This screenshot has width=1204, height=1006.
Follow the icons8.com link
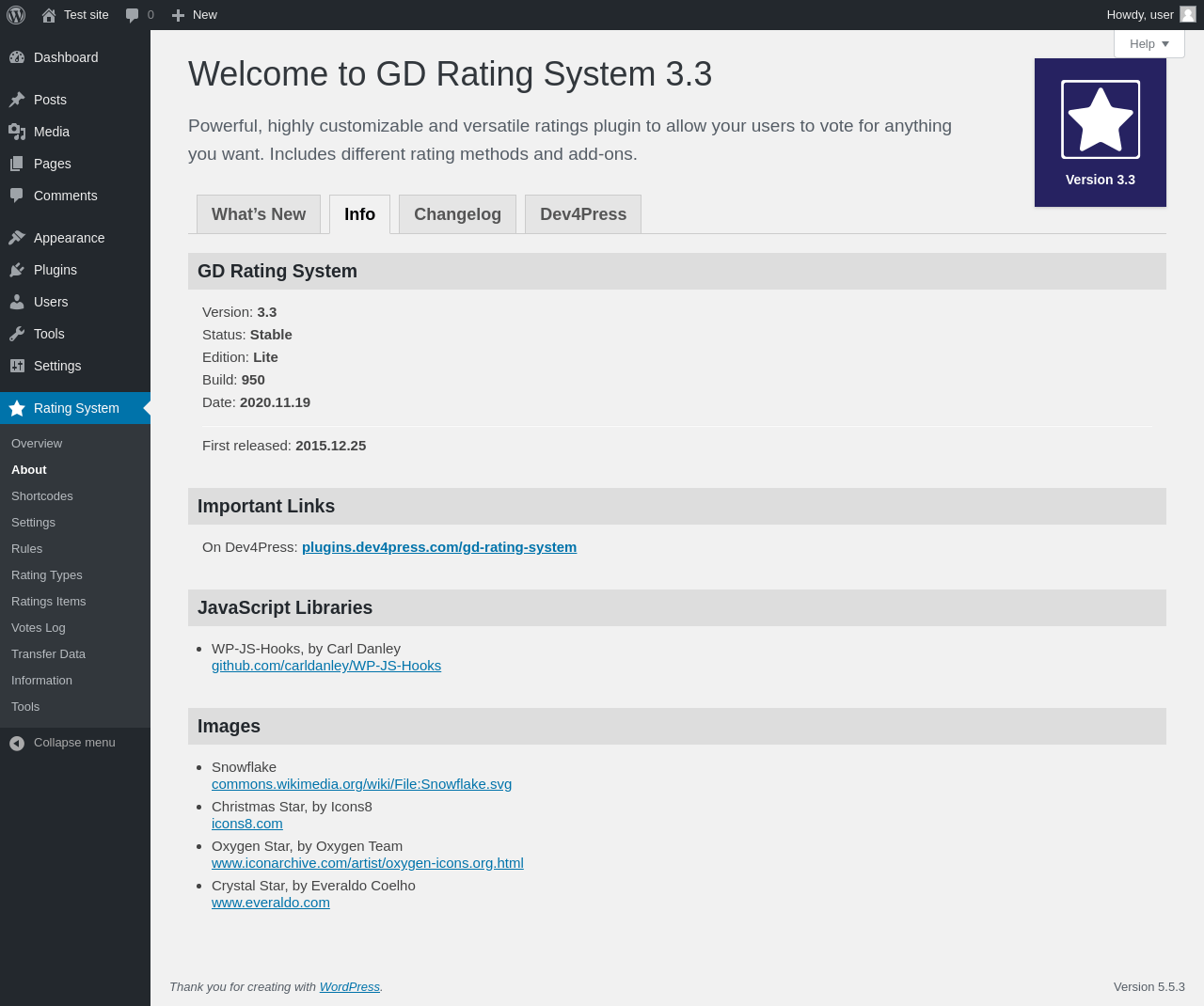247,824
